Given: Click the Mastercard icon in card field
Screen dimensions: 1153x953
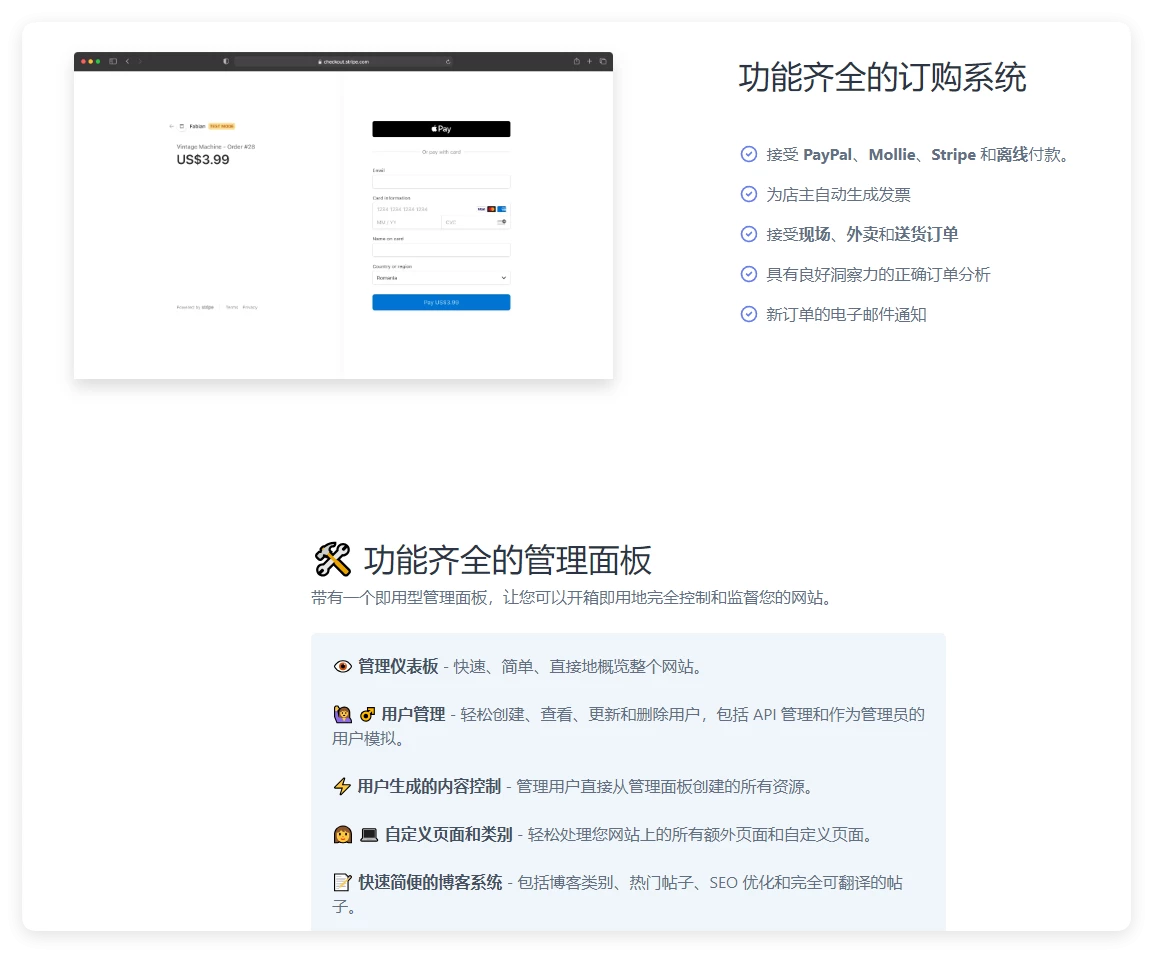Looking at the screenshot, I should click(491, 209).
